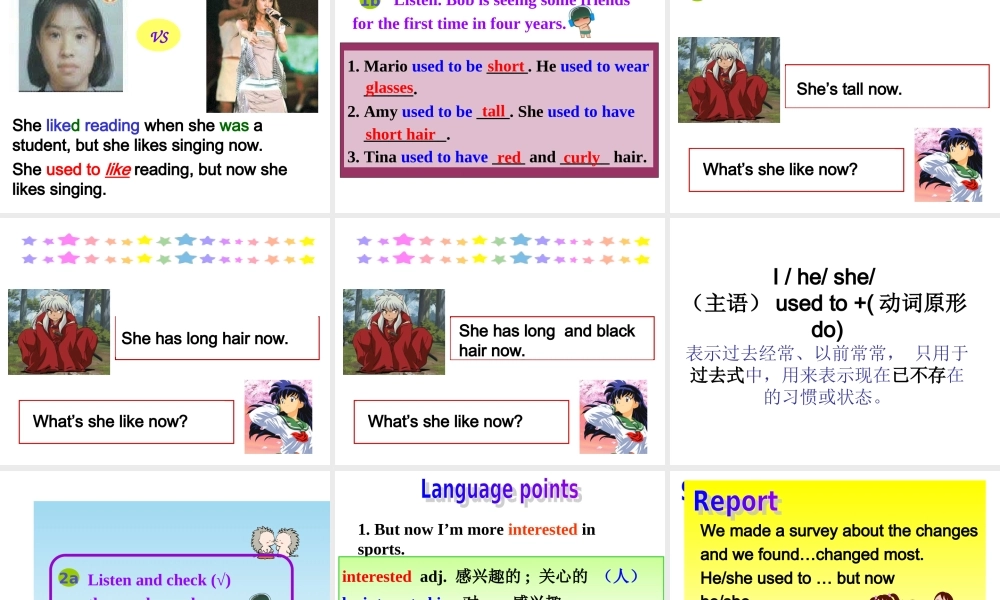Click schoolgirl picture on the 'She has long hair now.' slide
This screenshot has width=1000, height=600.
click(x=278, y=417)
